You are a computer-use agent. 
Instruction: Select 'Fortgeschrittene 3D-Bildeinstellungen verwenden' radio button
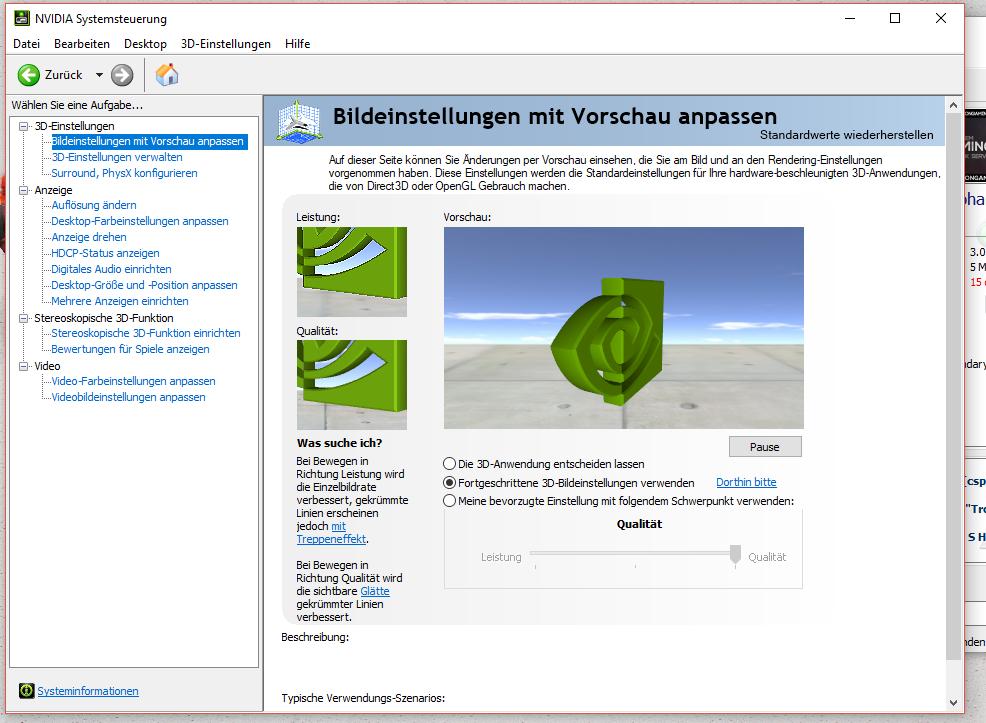click(449, 483)
